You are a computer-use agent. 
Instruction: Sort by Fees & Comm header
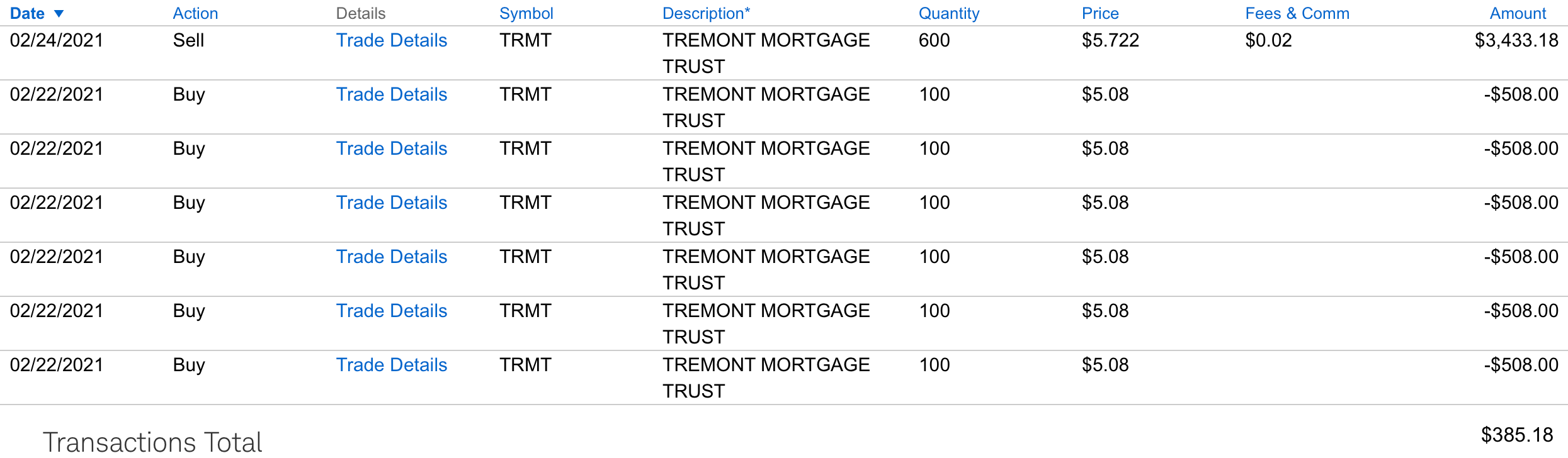tap(1297, 14)
